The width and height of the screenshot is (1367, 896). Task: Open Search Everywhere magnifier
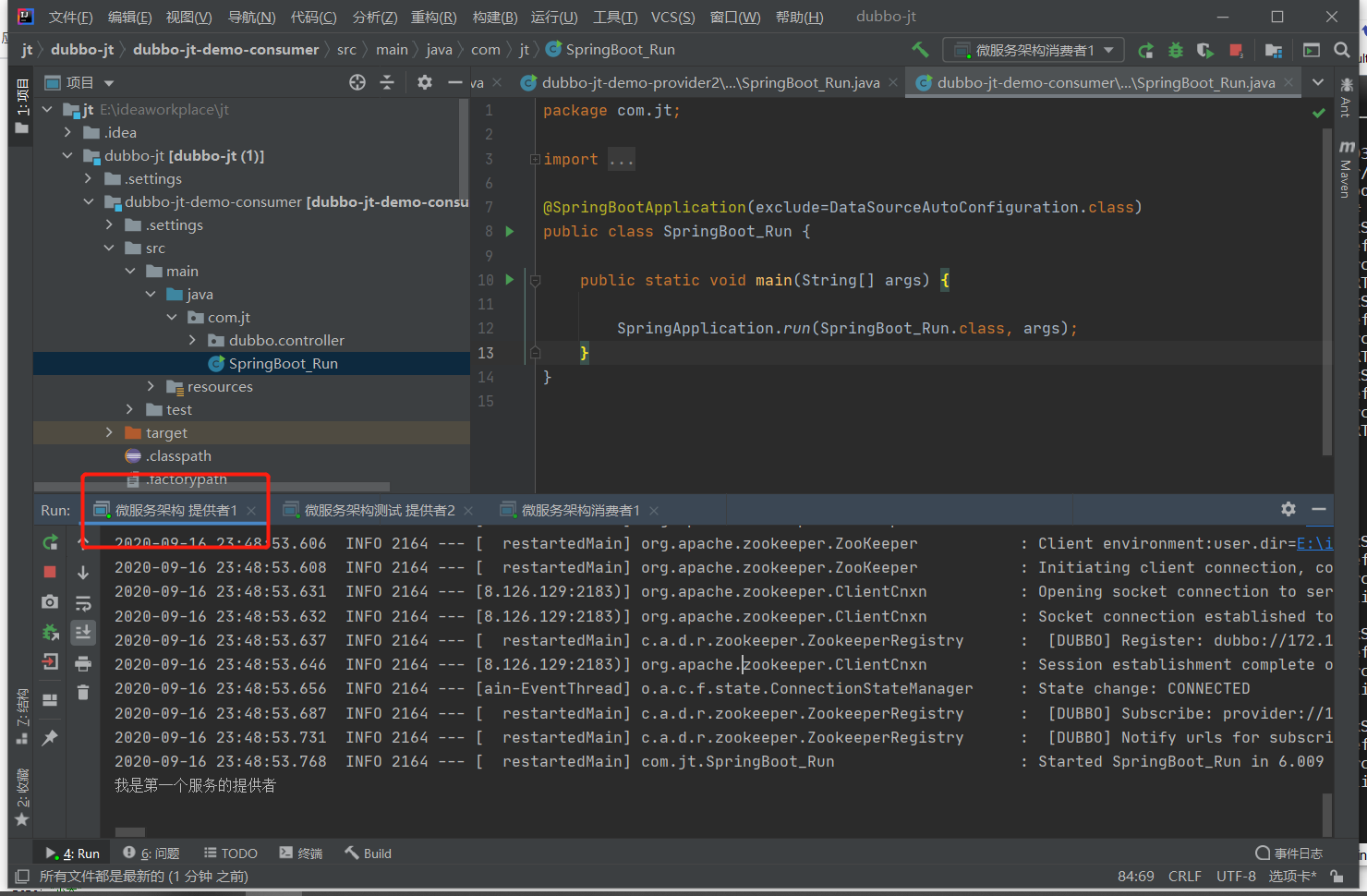point(1342,51)
